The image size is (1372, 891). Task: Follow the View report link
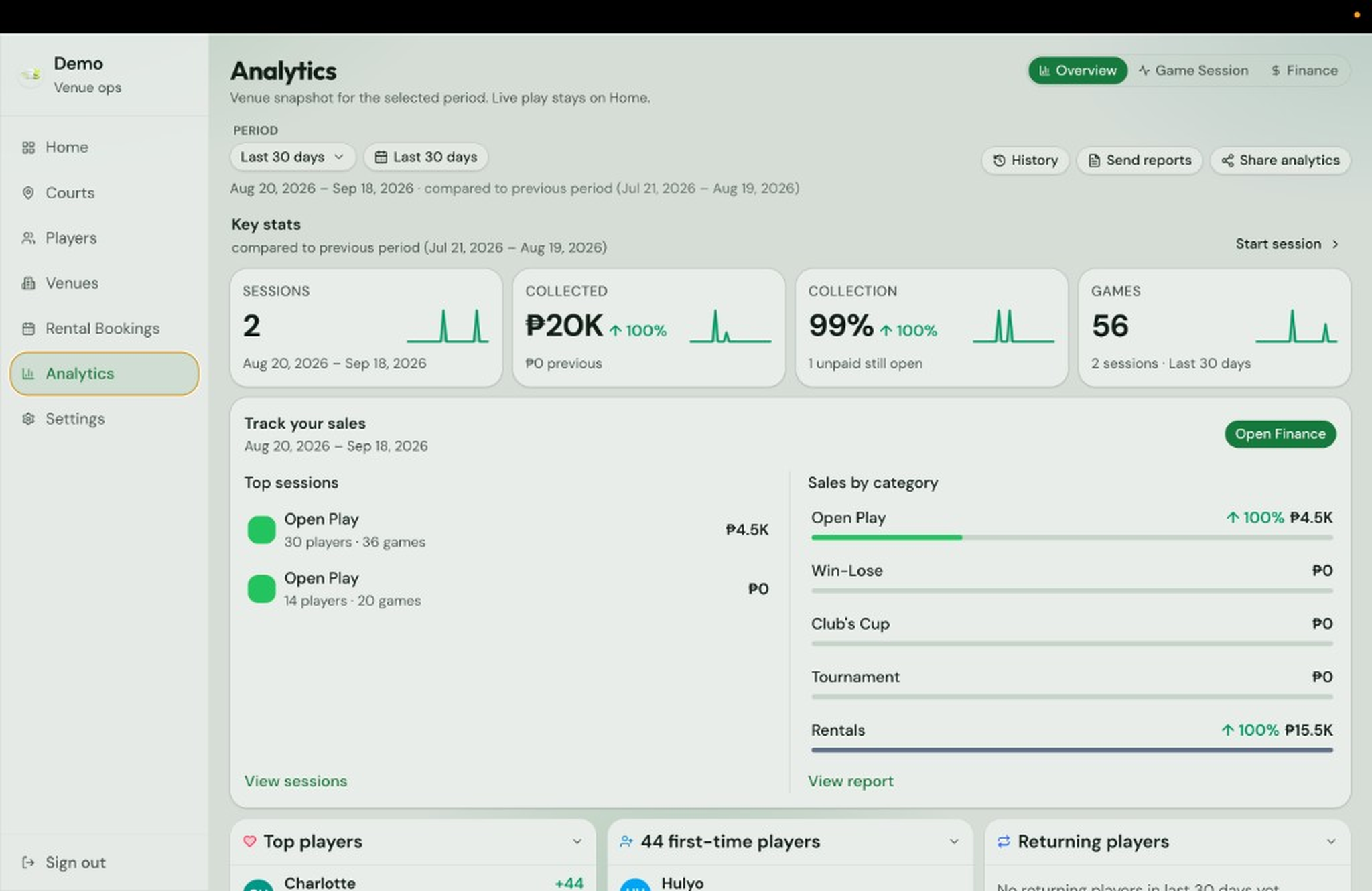(850, 781)
